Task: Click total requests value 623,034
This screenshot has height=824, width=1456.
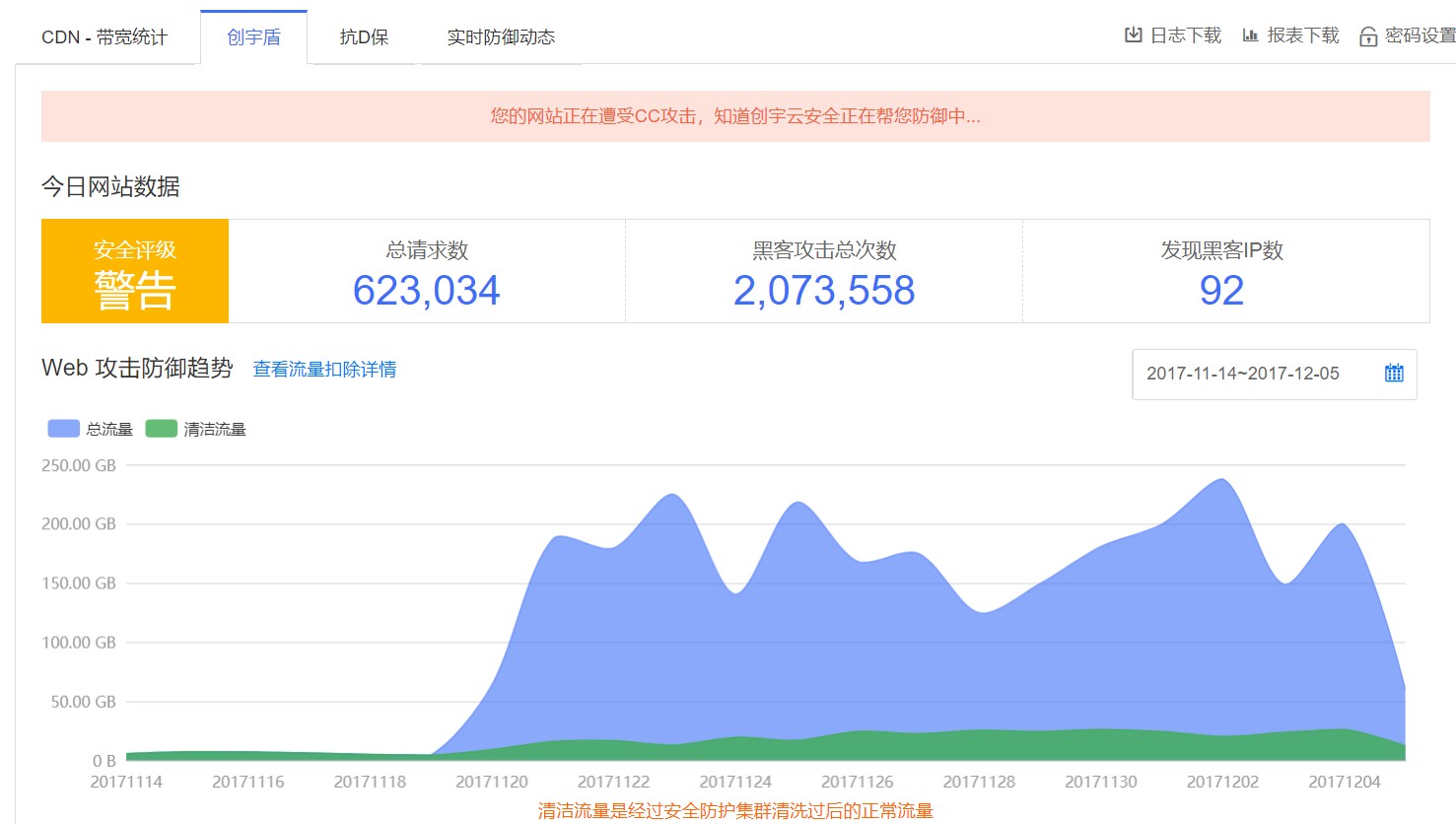Action: (x=427, y=291)
